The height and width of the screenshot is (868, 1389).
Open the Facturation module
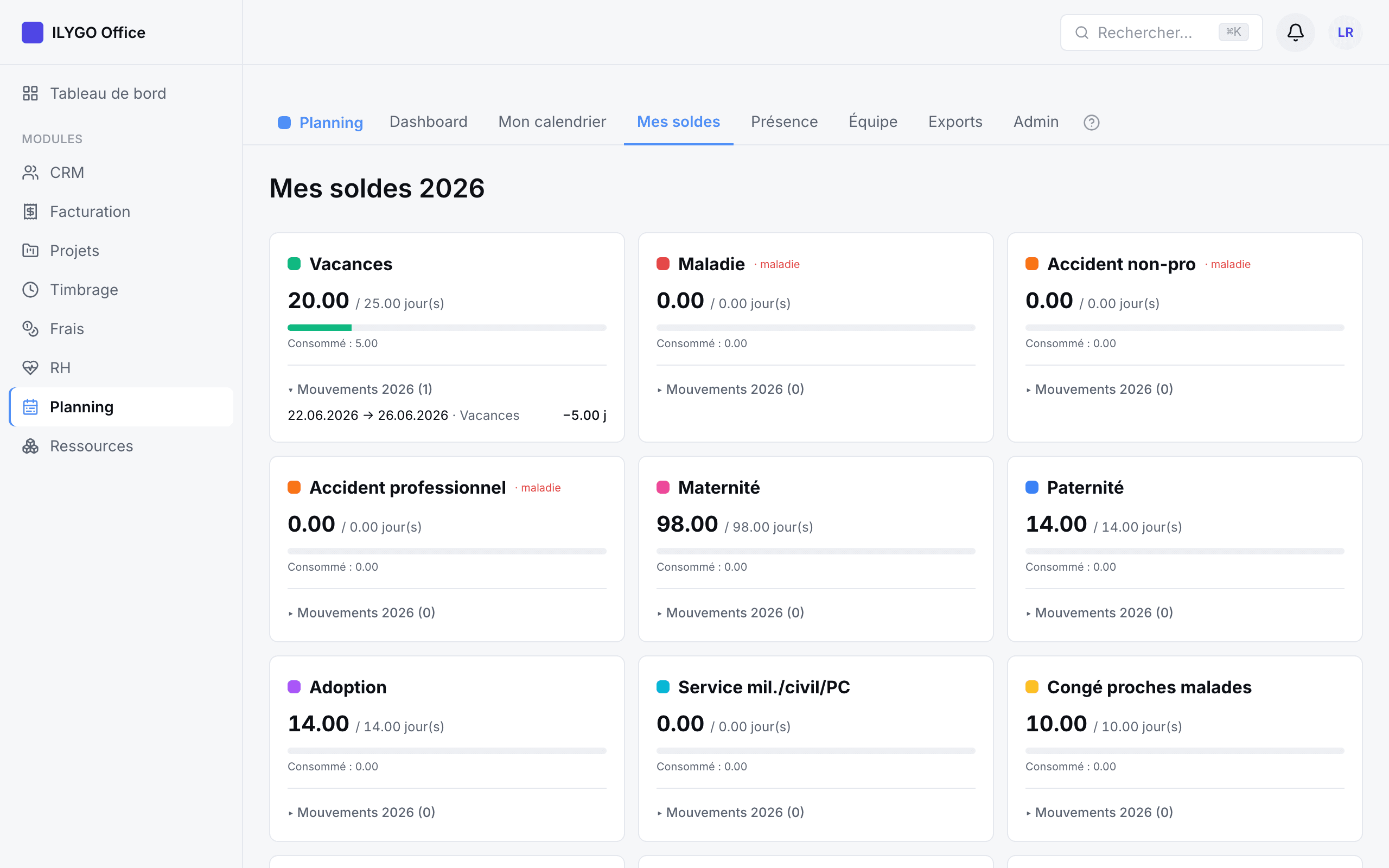pos(121,212)
